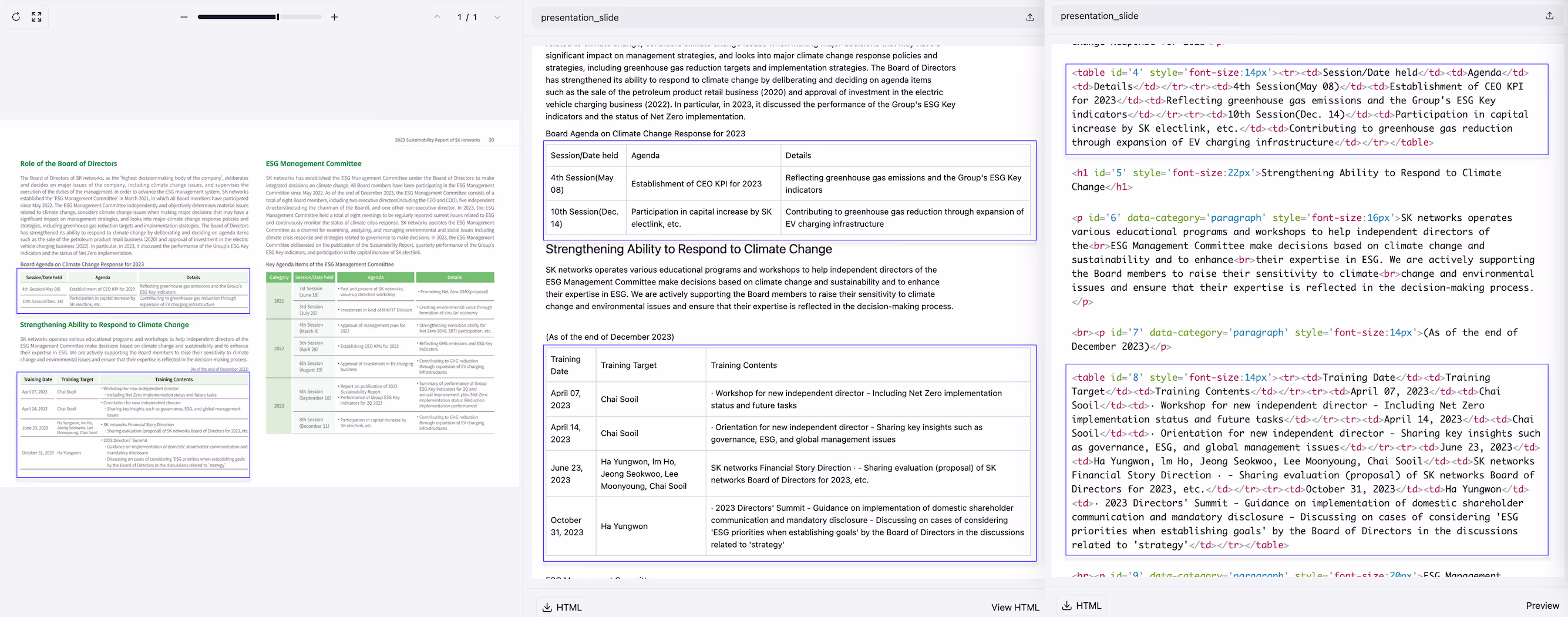Viewport: 1568px width, 617px height.
Task: Click the '10th Session(Dec. 14)' cell
Action: (586, 217)
